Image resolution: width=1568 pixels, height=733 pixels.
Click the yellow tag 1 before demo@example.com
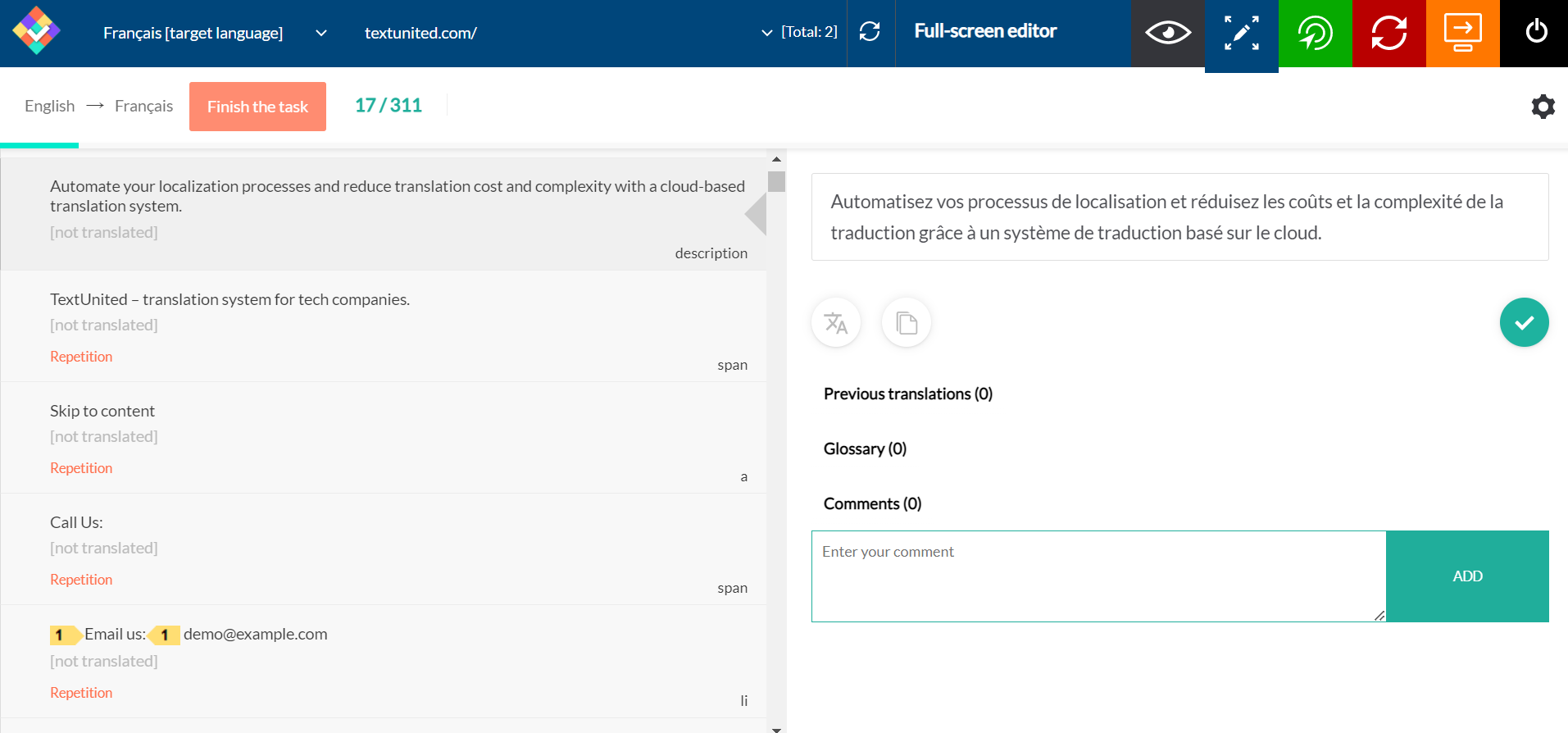tap(164, 635)
